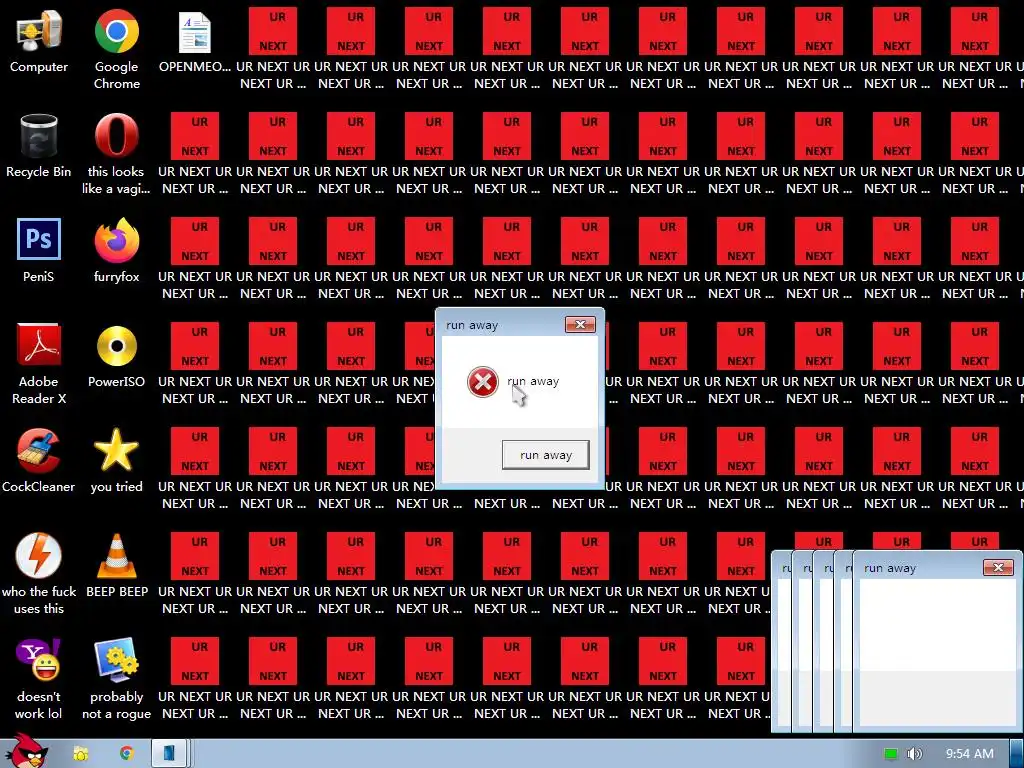
Task: Open the volume speaker tray icon
Action: pyautogui.click(x=914, y=754)
